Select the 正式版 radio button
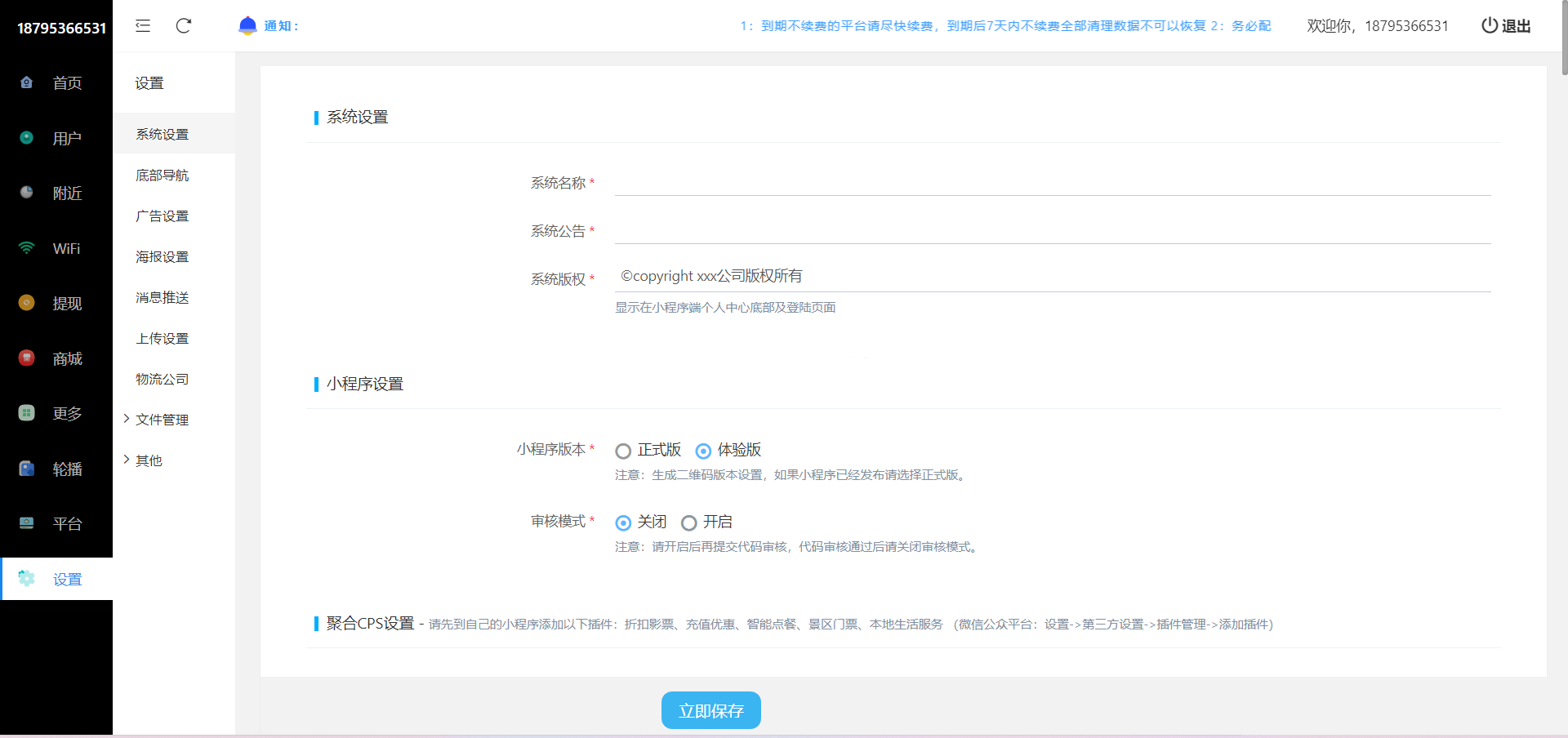 623,451
